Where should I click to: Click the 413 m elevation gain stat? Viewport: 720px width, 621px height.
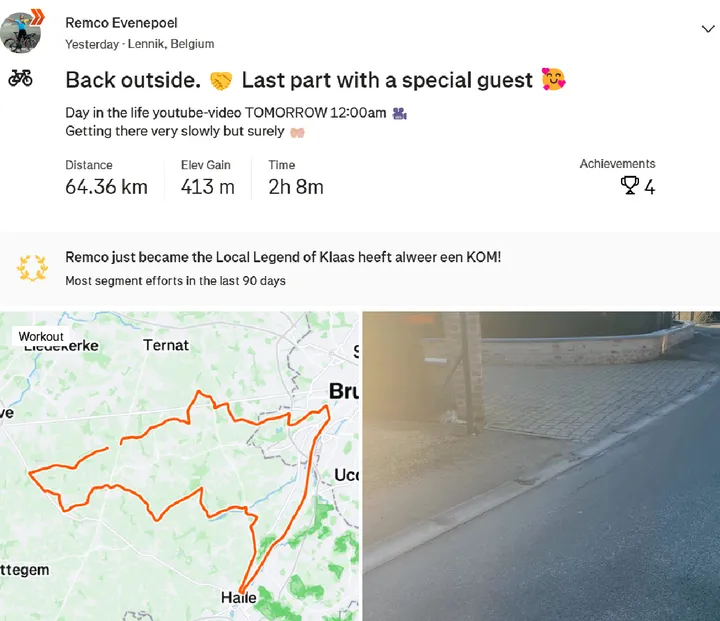point(208,186)
